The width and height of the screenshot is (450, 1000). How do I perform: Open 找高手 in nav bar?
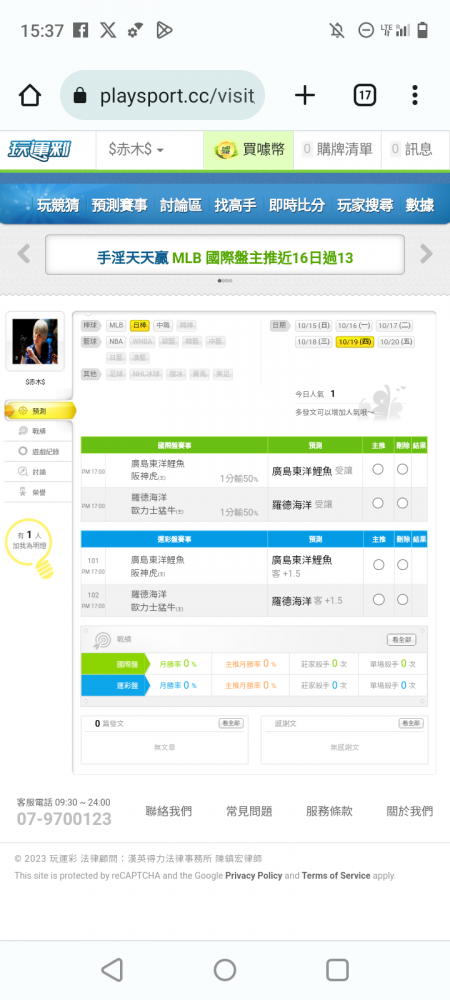pyautogui.click(x=235, y=205)
